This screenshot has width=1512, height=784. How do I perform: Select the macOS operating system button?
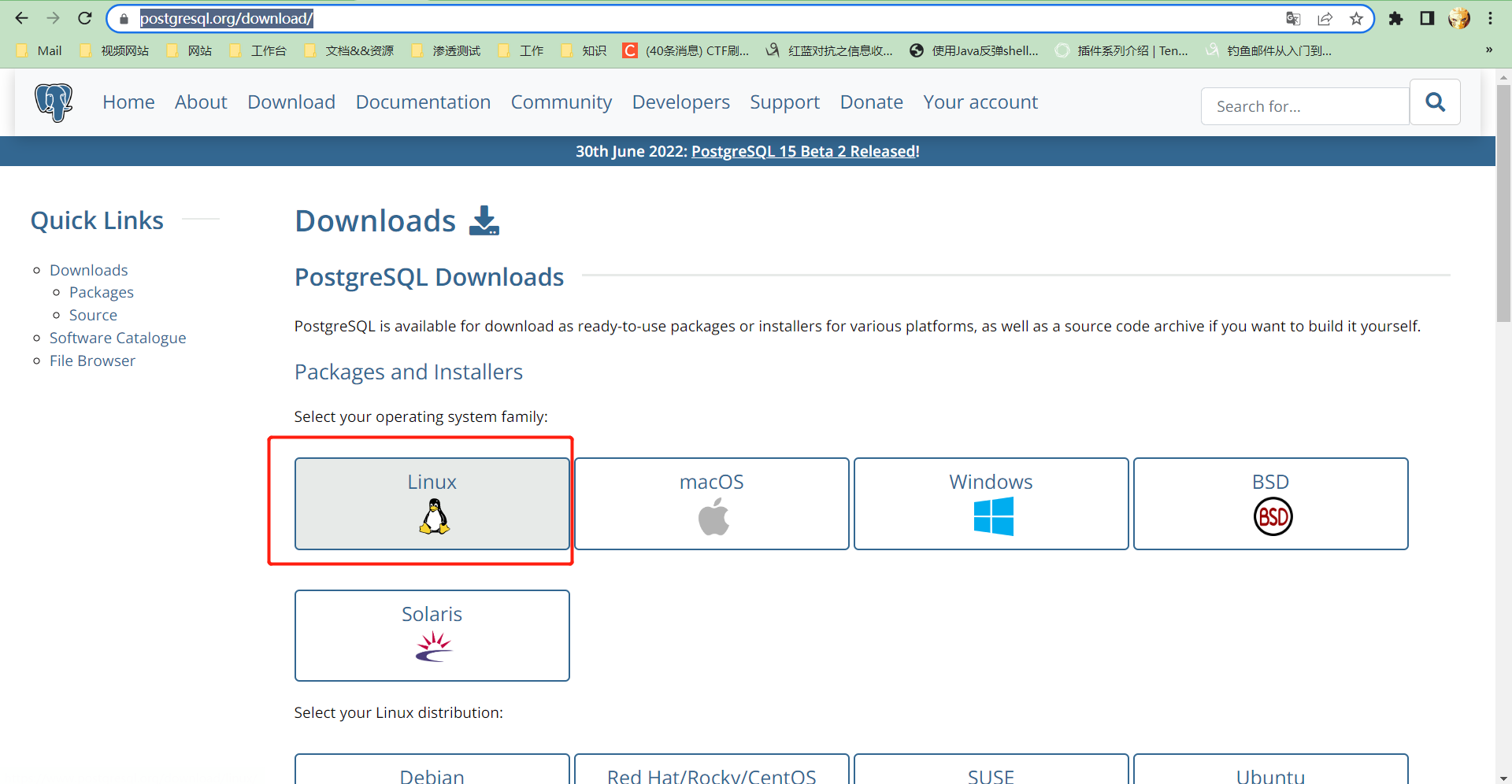712,504
